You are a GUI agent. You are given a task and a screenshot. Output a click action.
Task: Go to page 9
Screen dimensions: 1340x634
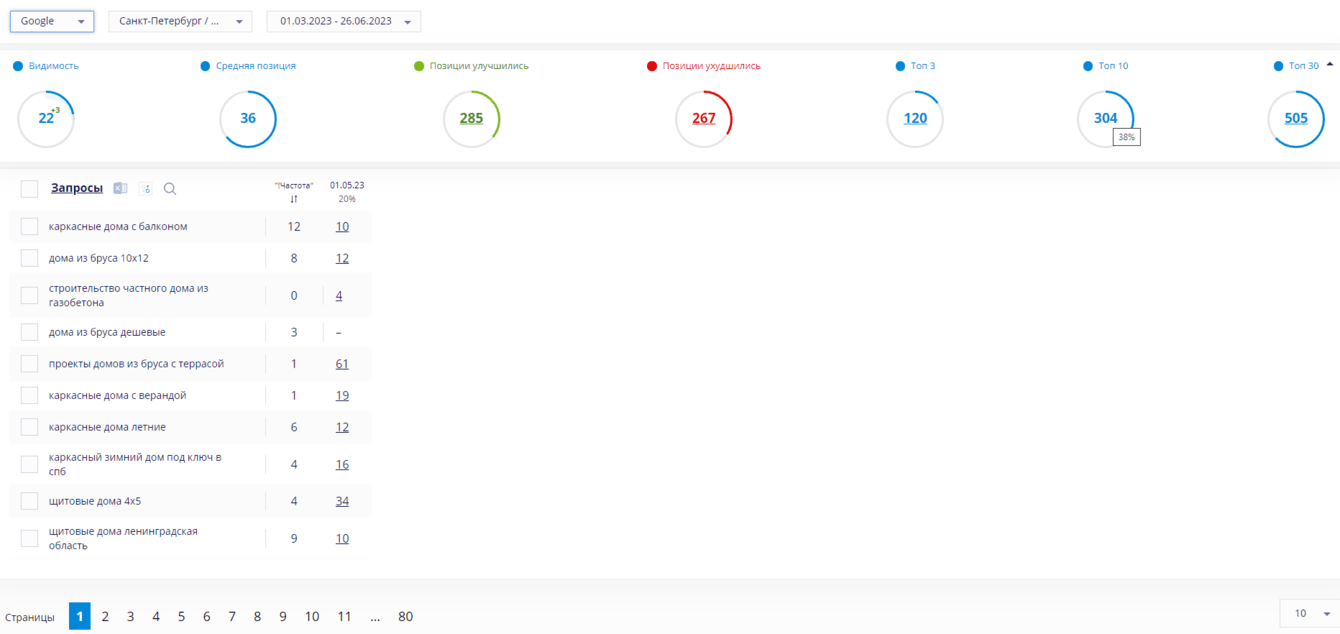click(283, 616)
